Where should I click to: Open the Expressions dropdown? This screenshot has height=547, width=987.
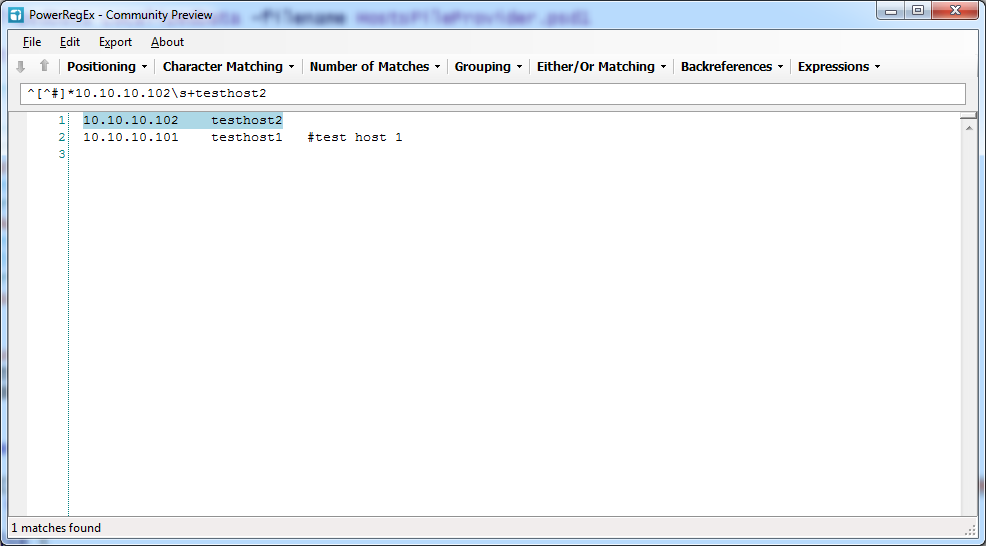[839, 66]
